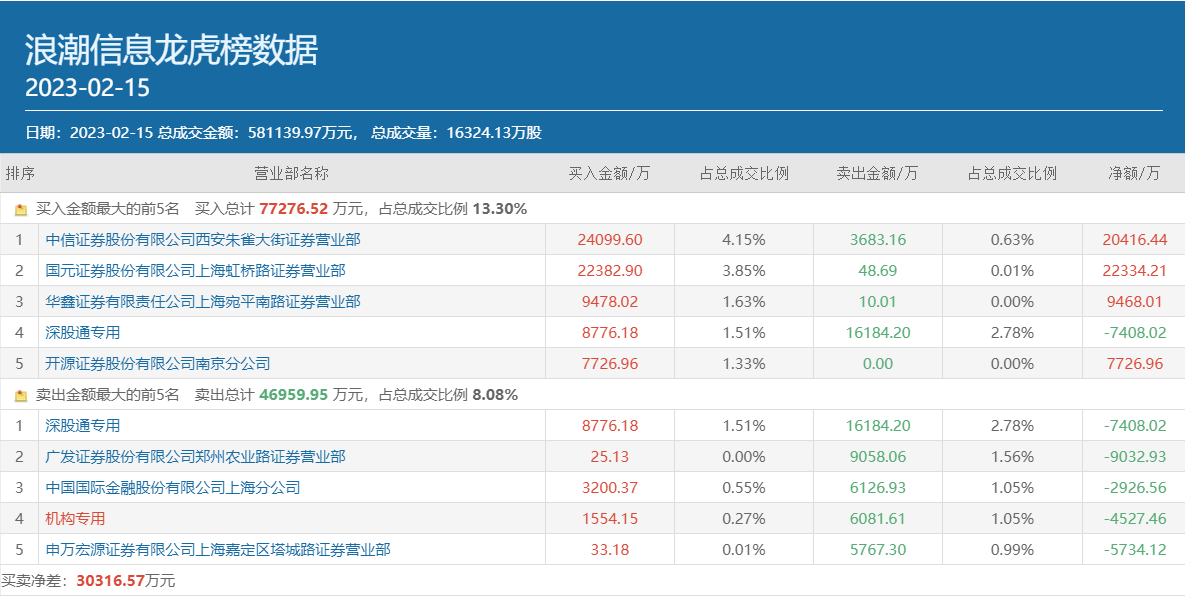
Task: Click 深股通专用 in the sell list
Action: tap(83, 425)
